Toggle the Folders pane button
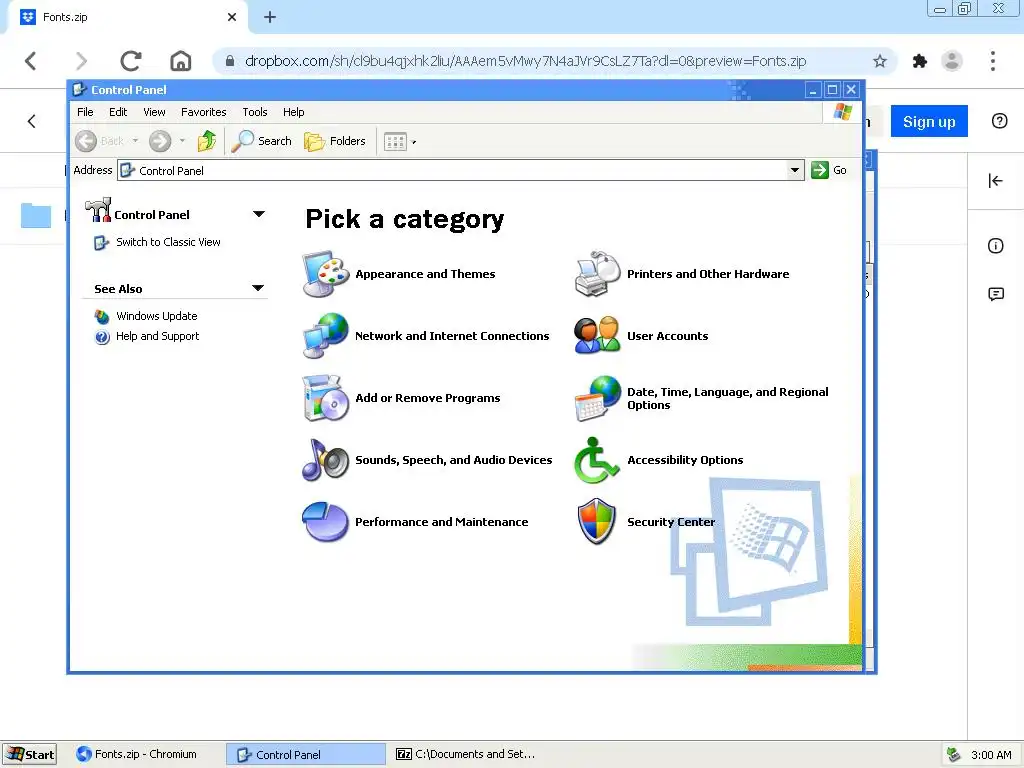1024x768 pixels. click(x=335, y=140)
